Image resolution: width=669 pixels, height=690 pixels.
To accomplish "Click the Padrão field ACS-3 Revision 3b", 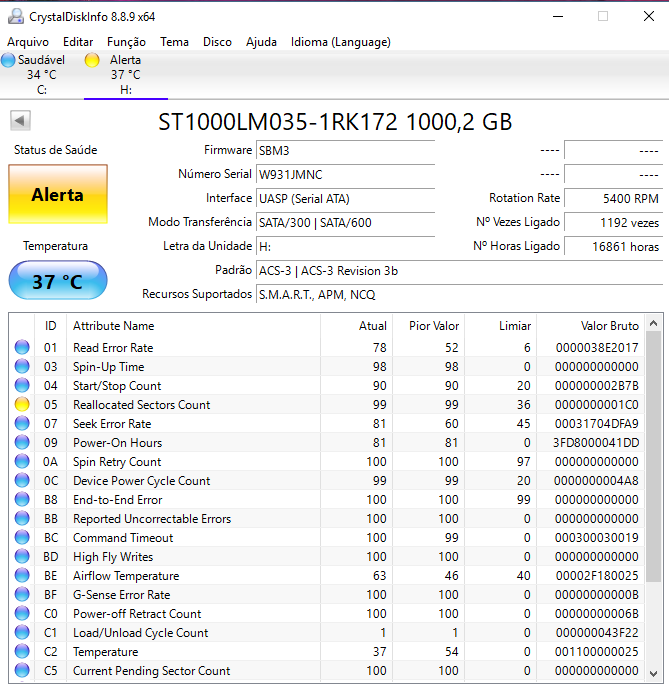I will [459, 270].
